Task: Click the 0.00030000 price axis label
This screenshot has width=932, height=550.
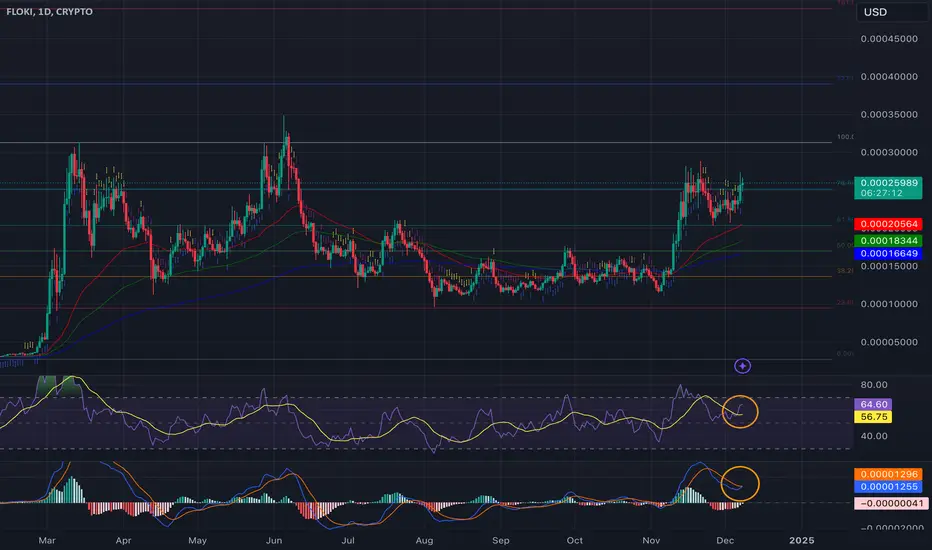Action: [x=889, y=153]
